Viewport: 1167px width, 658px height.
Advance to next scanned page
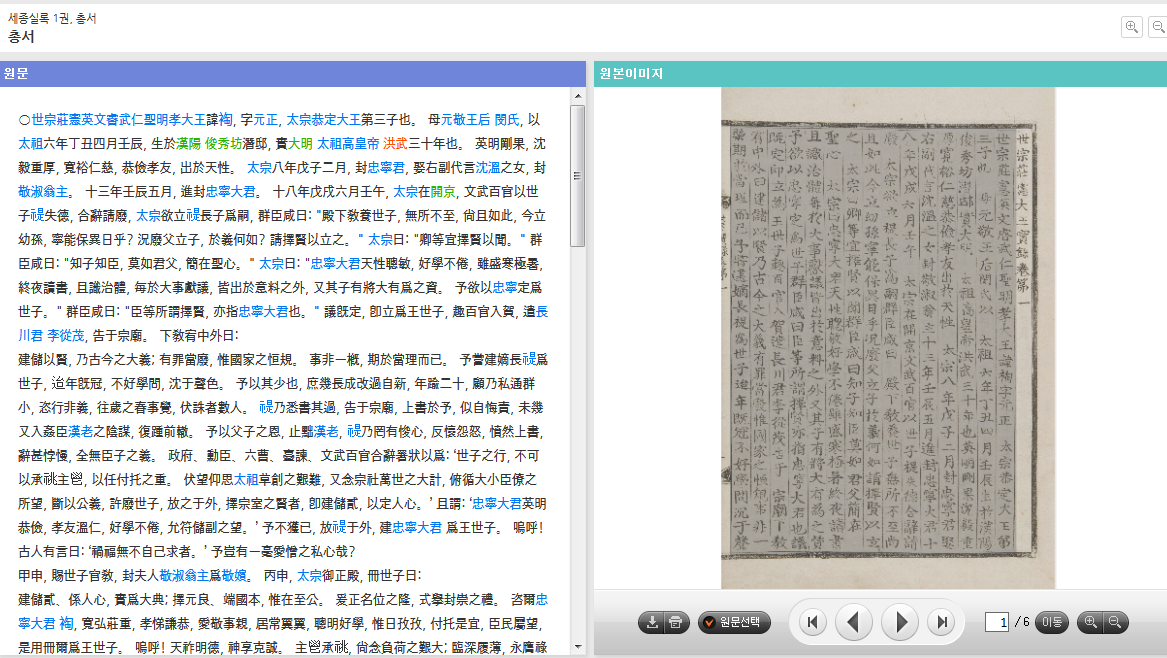tap(900, 623)
